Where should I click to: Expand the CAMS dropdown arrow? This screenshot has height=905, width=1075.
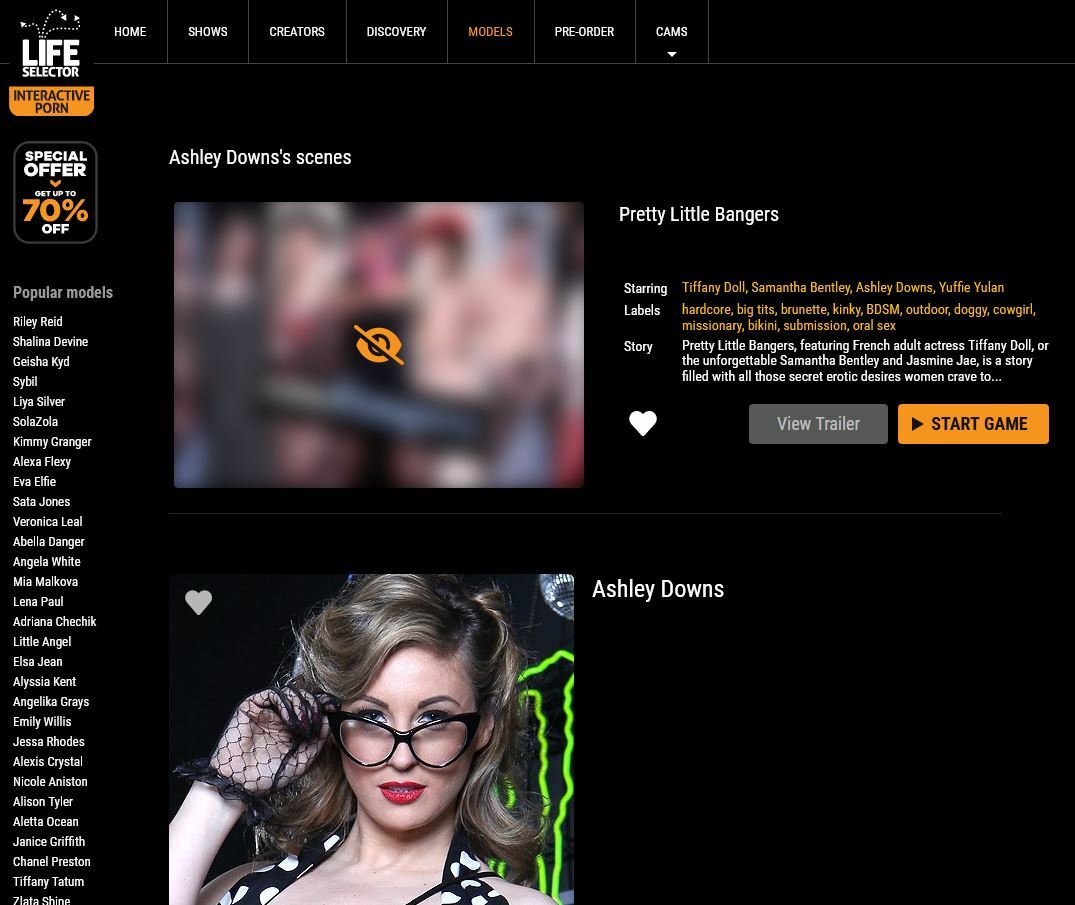(671, 54)
